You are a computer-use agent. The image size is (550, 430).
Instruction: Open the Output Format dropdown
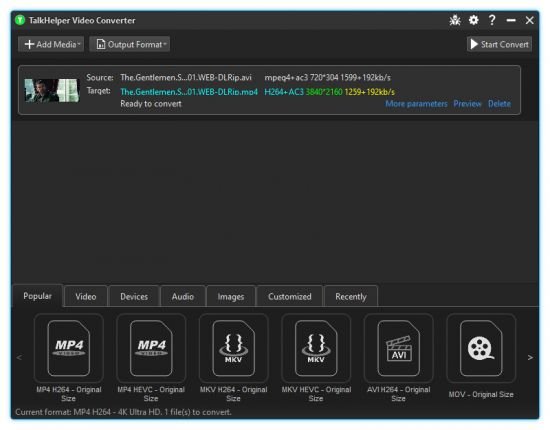(x=130, y=44)
